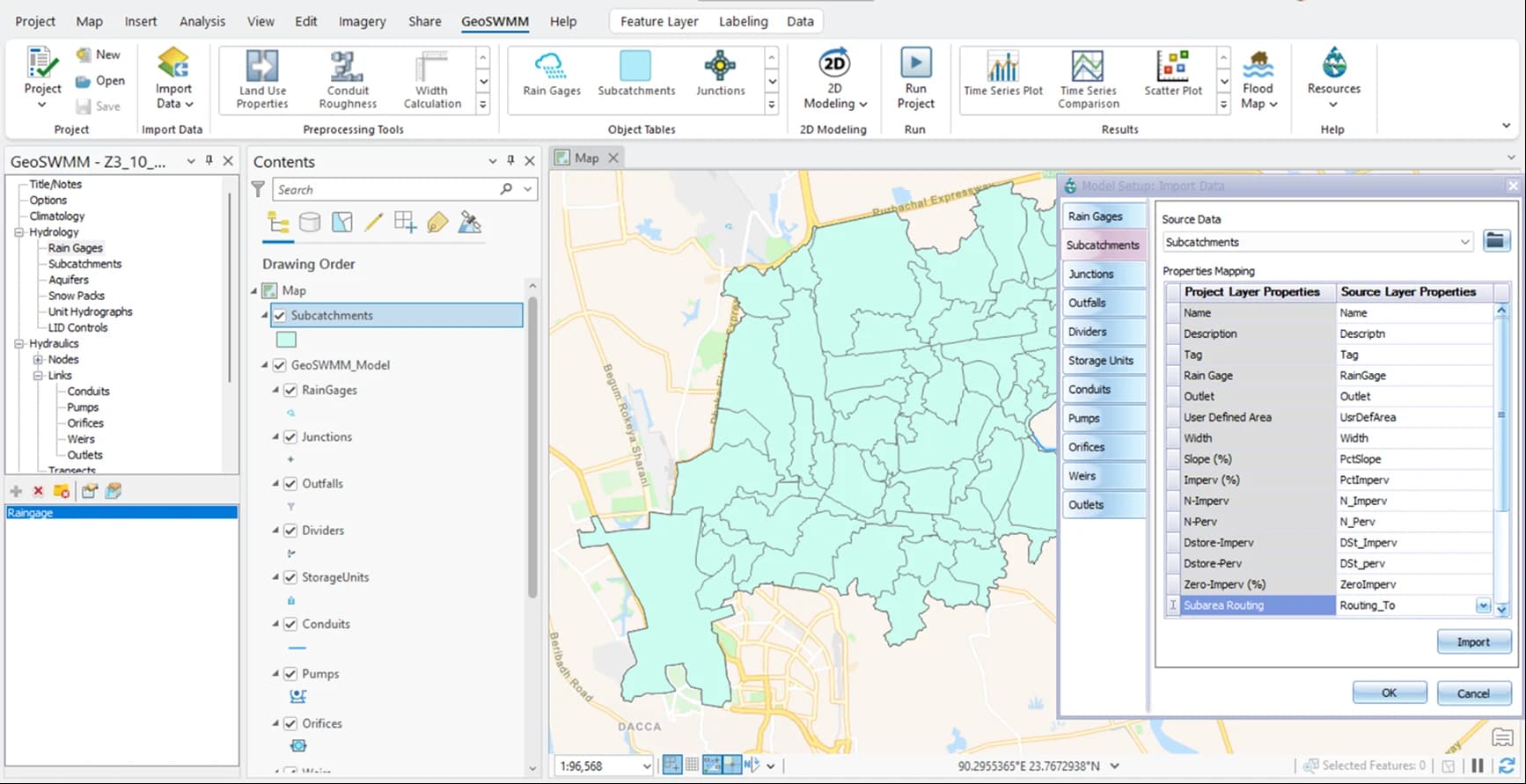The height and width of the screenshot is (784, 1526).
Task: Open Routing_To source property dropdown
Action: point(1483,605)
